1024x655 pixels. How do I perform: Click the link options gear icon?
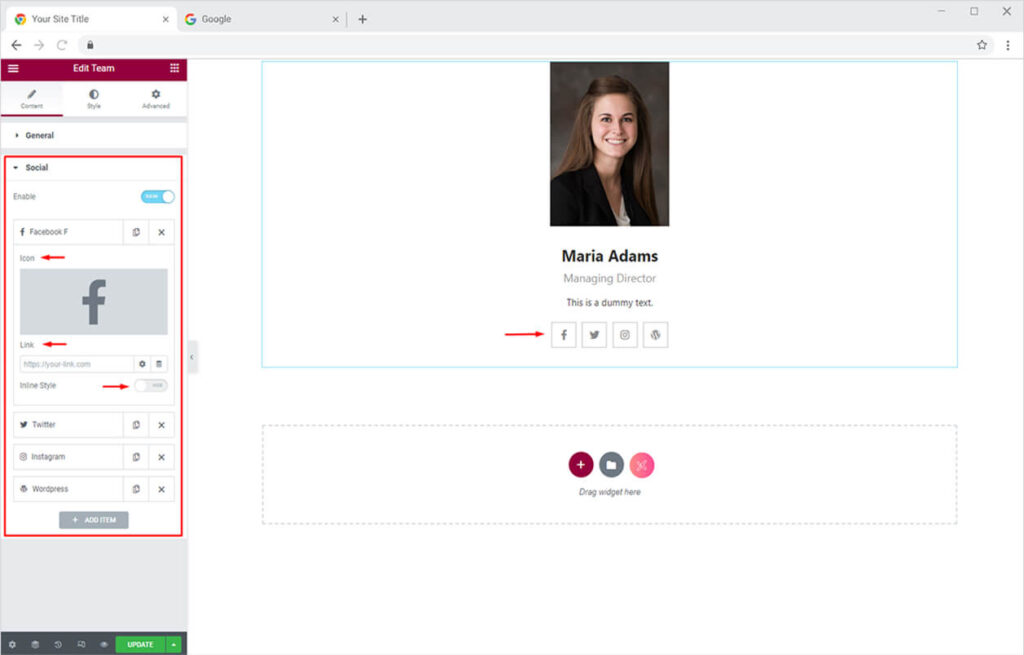142,364
